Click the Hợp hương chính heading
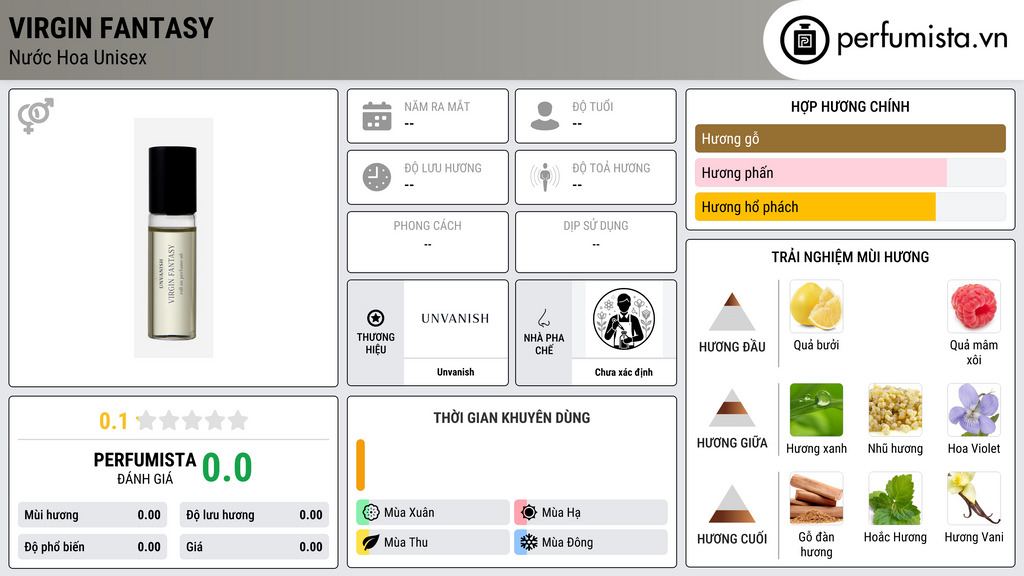The width and height of the screenshot is (1024, 576). tap(850, 106)
